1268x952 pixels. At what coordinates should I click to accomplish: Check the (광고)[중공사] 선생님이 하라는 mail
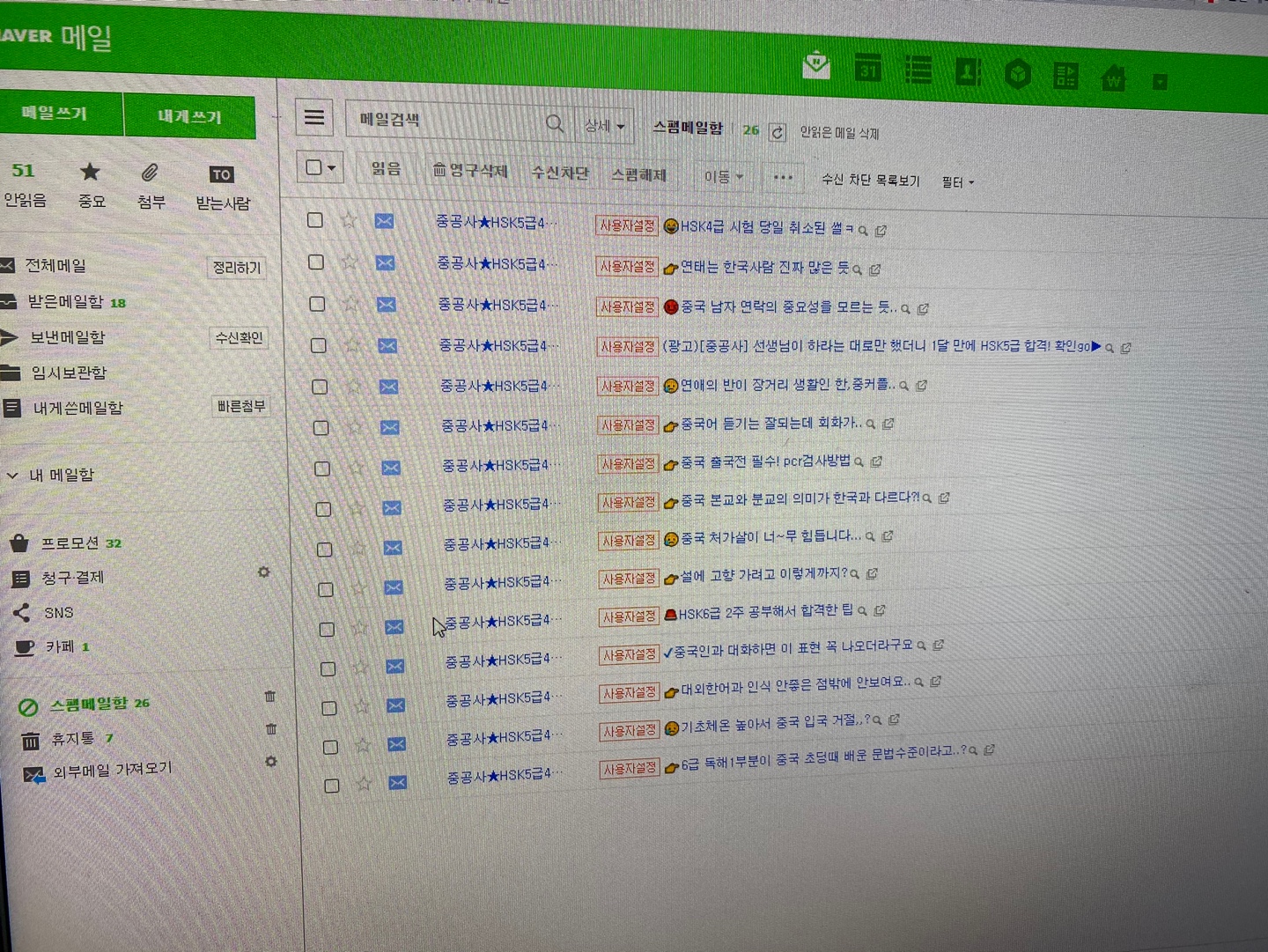coord(318,345)
